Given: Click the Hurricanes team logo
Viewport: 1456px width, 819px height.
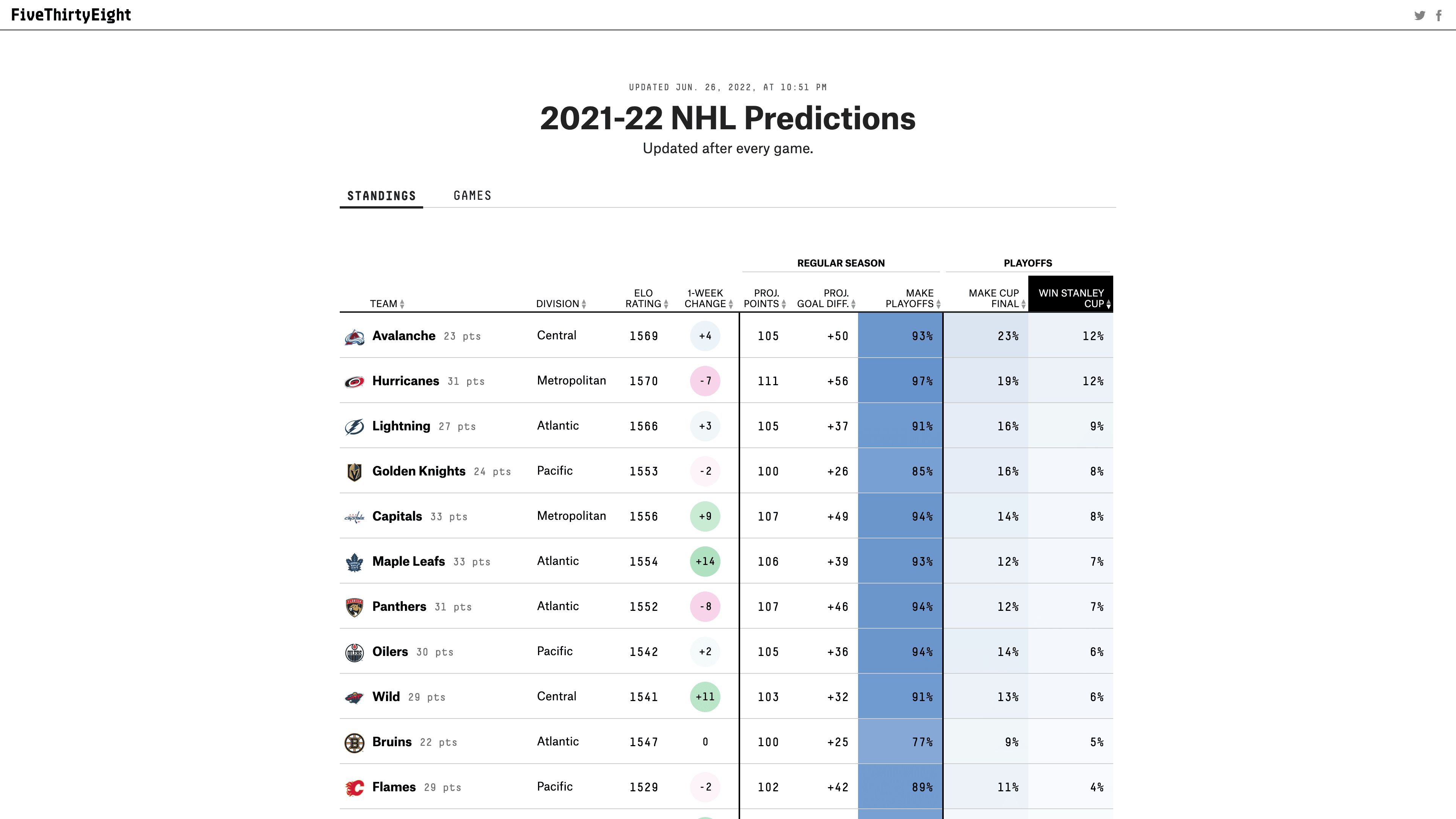Looking at the screenshot, I should [355, 382].
